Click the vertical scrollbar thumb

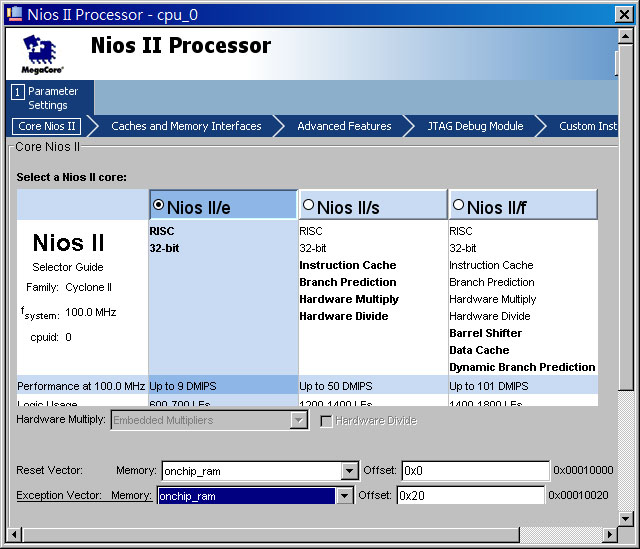[x=625, y=218]
